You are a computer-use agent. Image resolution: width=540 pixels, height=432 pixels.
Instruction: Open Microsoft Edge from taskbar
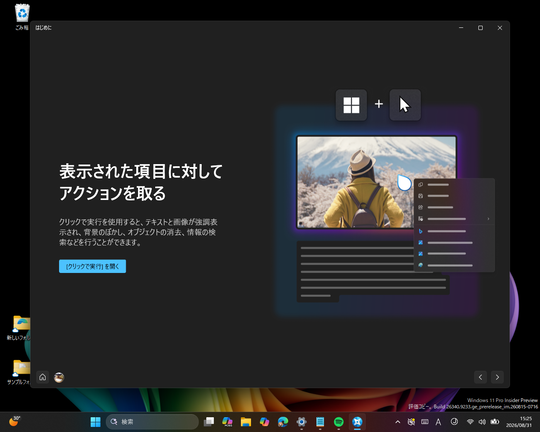pyautogui.click(x=283, y=422)
